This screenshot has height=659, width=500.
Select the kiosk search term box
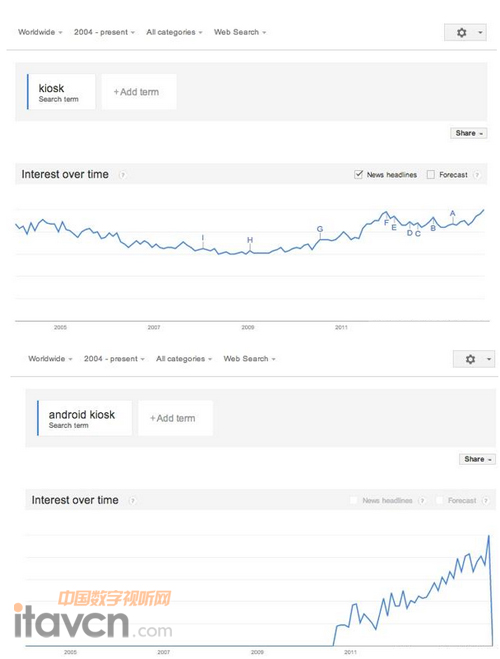[61, 92]
